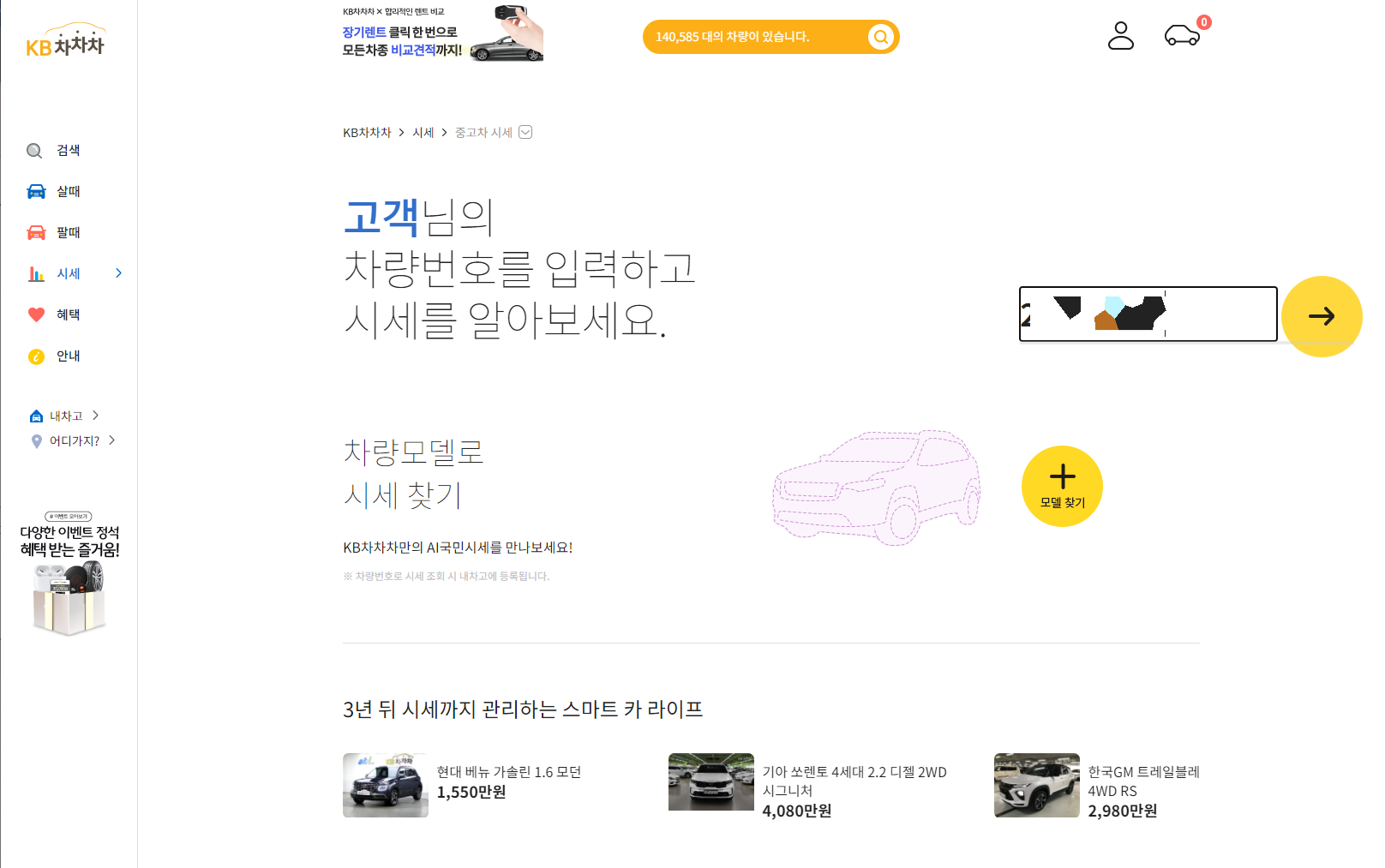Expand the 내차고 chevron
The image size is (1385, 868).
[x=95, y=416]
